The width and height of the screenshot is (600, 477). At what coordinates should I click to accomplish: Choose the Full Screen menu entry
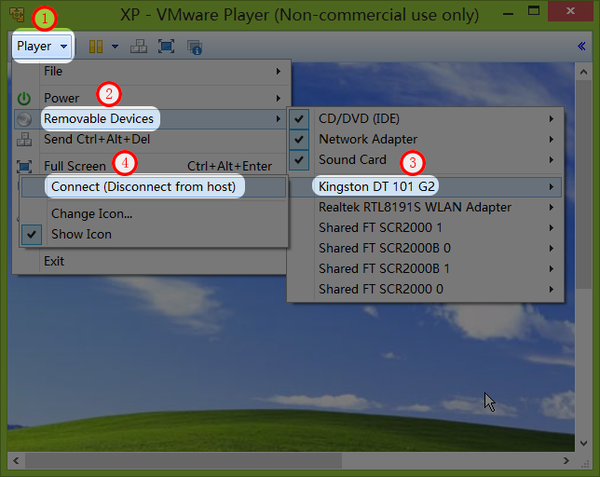(150, 166)
